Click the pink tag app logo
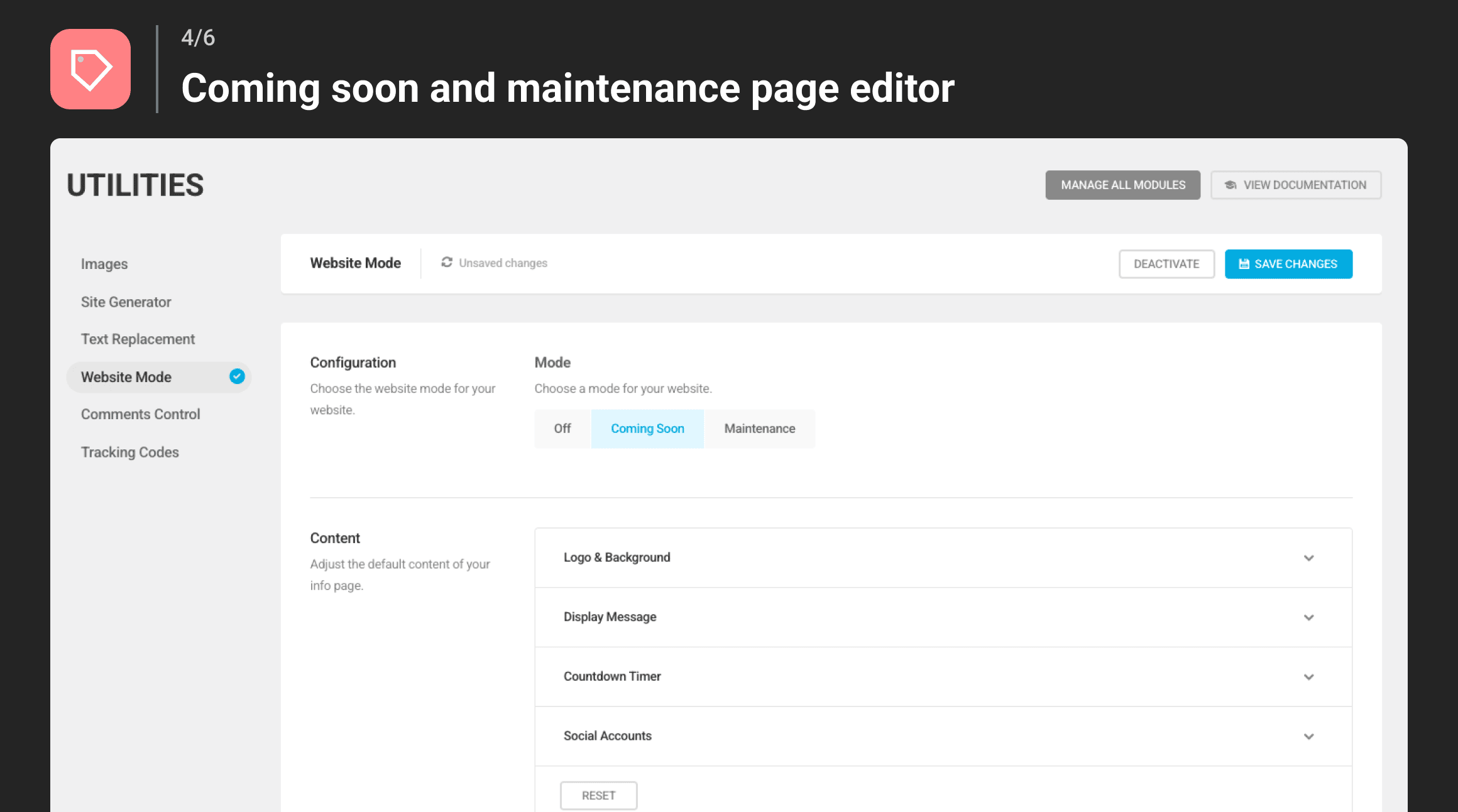Image resolution: width=1458 pixels, height=812 pixels. pyautogui.click(x=90, y=69)
